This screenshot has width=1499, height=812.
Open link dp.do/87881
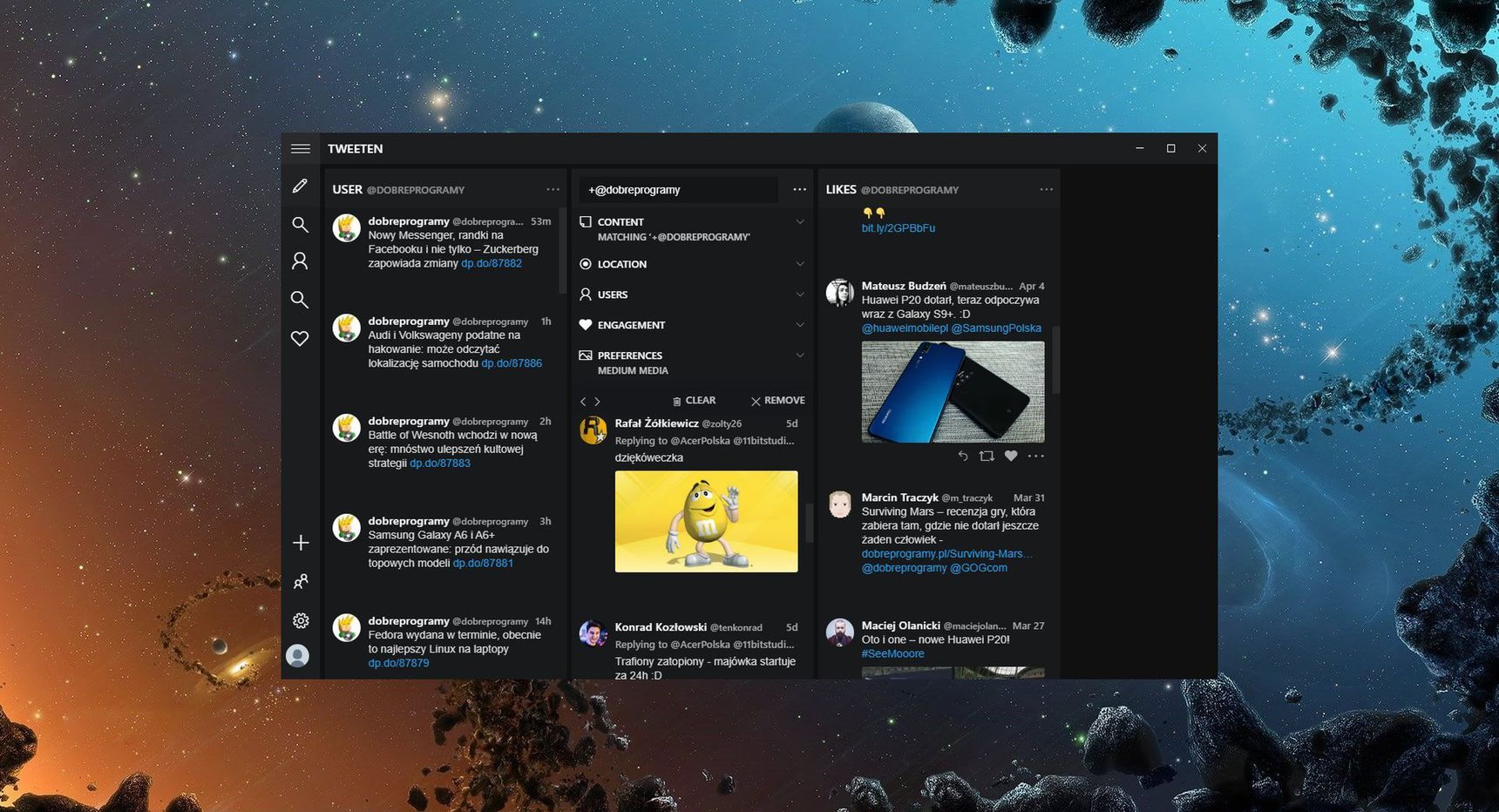pyautogui.click(x=483, y=564)
